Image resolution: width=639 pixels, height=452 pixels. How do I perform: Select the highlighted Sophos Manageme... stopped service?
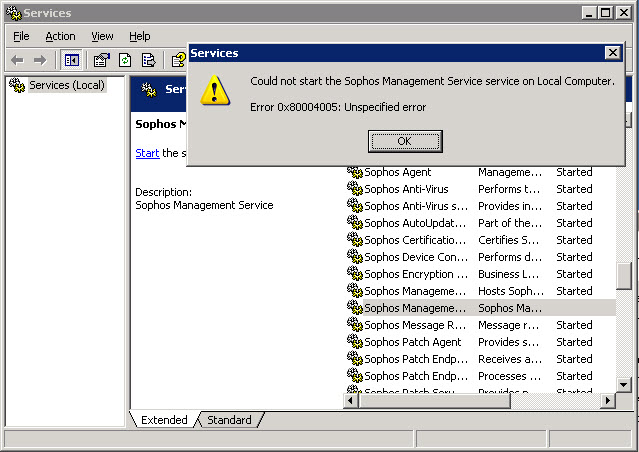[481, 308]
